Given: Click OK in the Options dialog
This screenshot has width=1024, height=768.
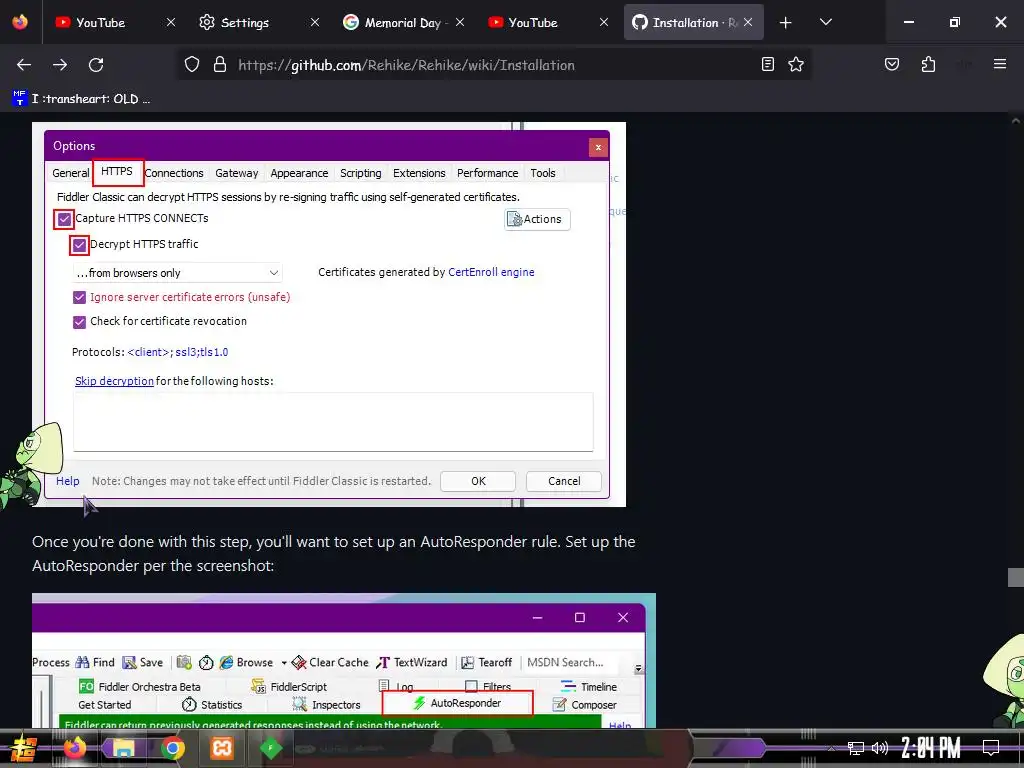Looking at the screenshot, I should tap(478, 481).
